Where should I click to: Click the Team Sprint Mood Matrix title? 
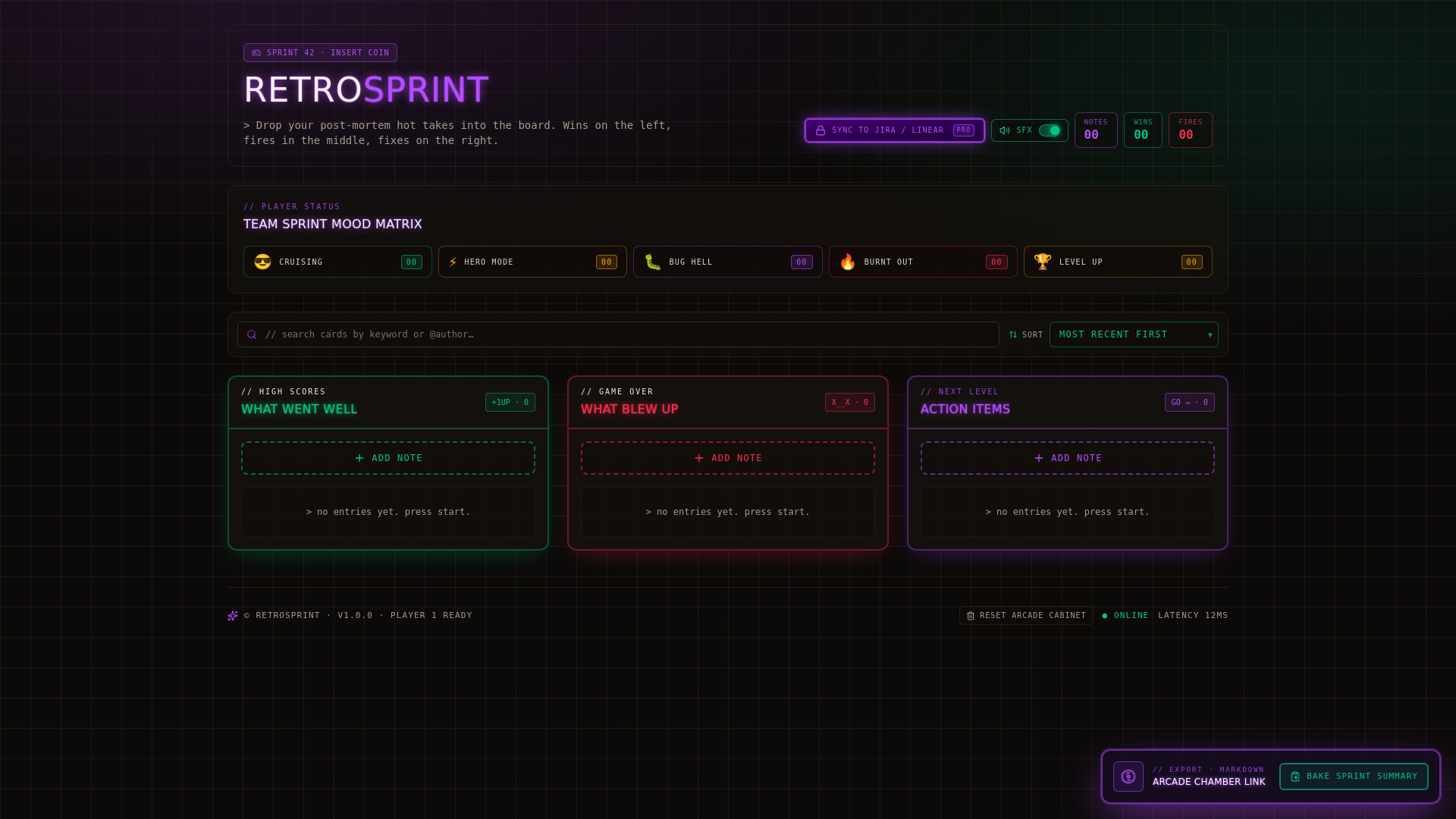point(332,224)
